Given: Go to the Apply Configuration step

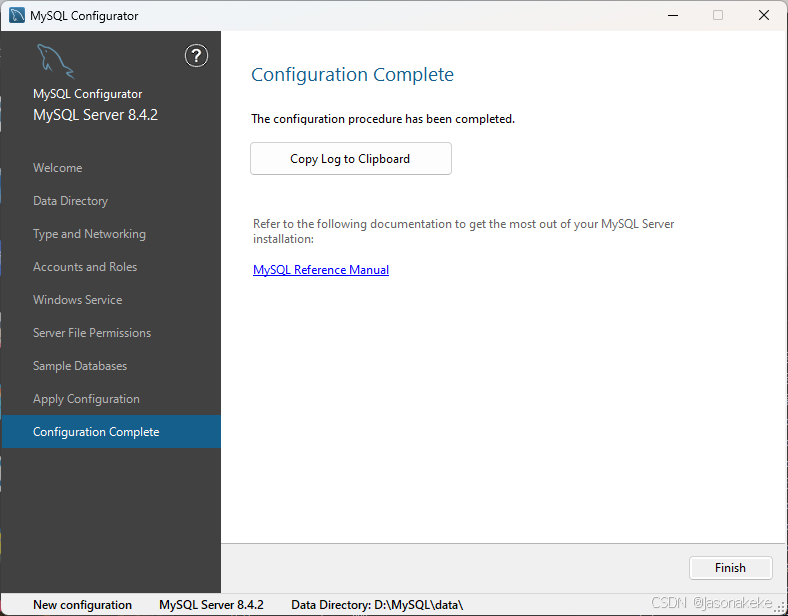Looking at the screenshot, I should (86, 399).
